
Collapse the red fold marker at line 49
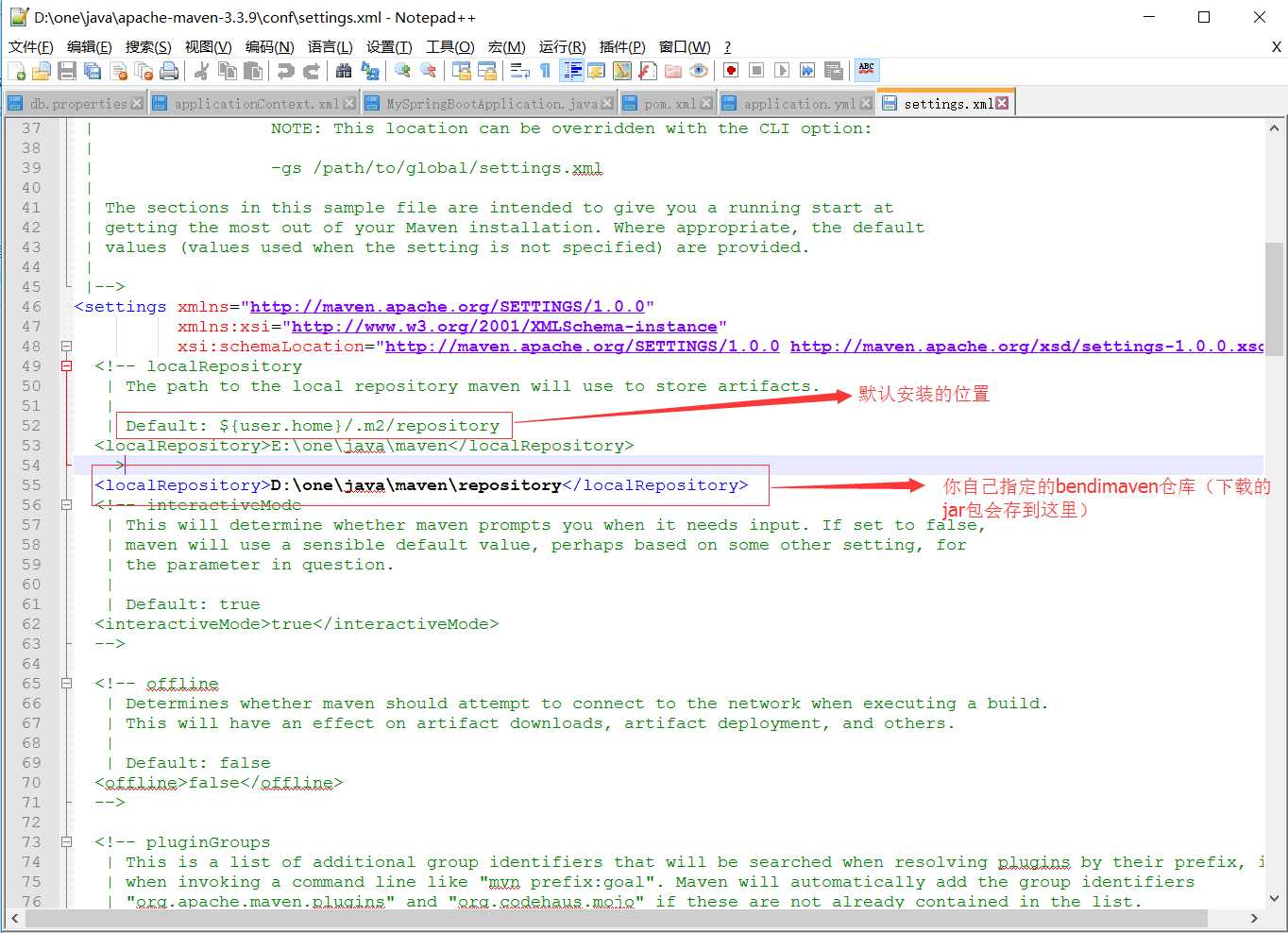pyautogui.click(x=66, y=366)
